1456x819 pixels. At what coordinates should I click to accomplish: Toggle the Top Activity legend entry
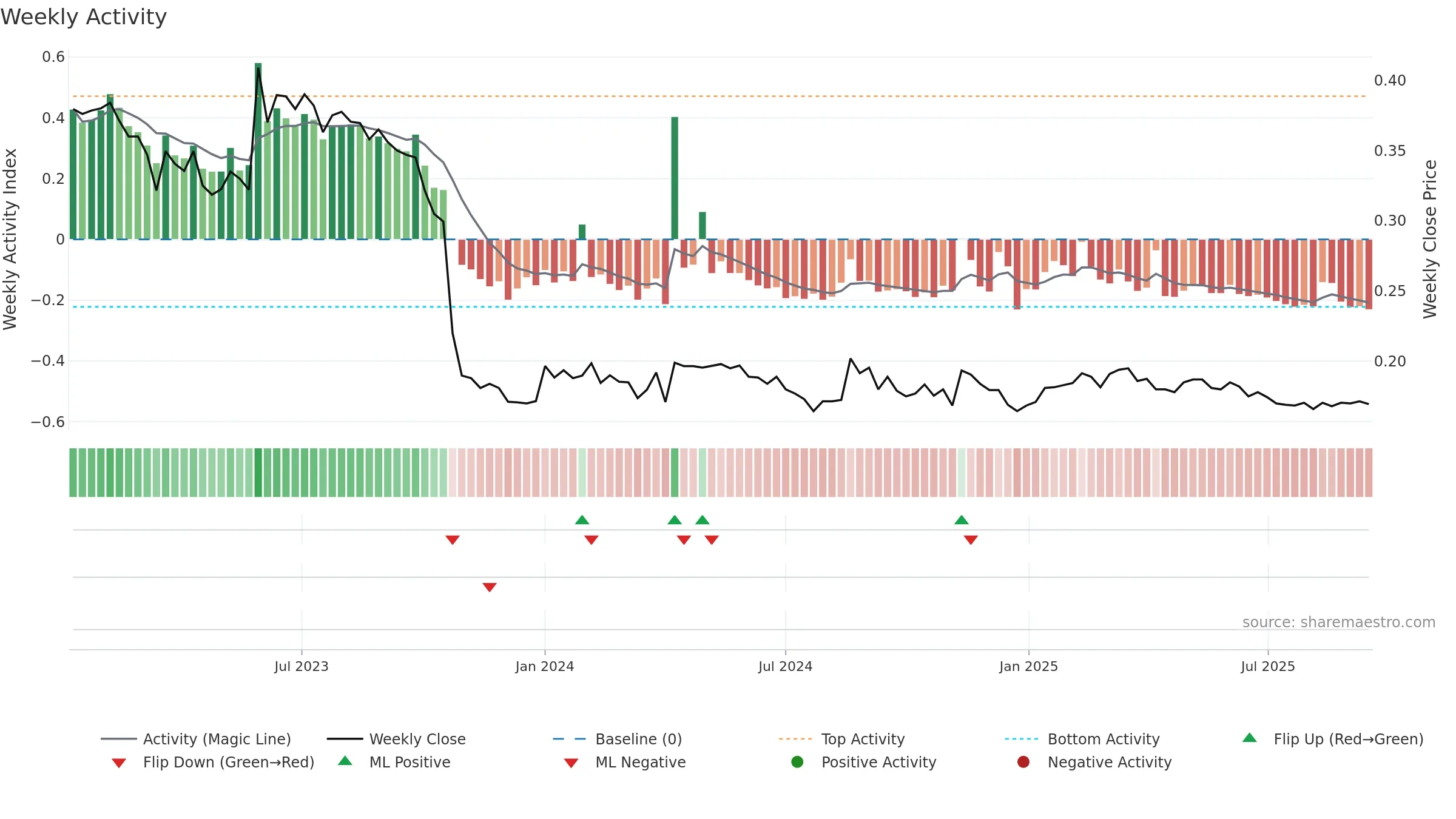click(x=841, y=739)
